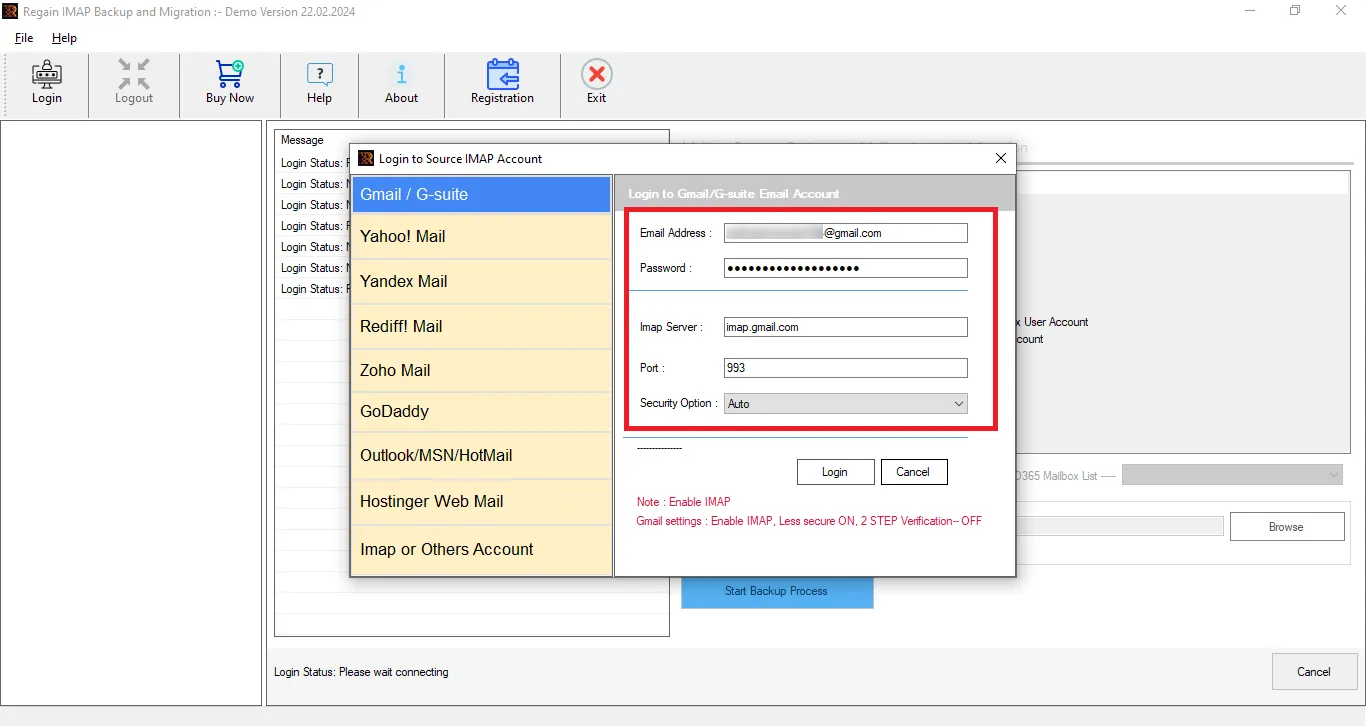Click the Password field
Viewport: 1366px width, 726px height.
845,268
